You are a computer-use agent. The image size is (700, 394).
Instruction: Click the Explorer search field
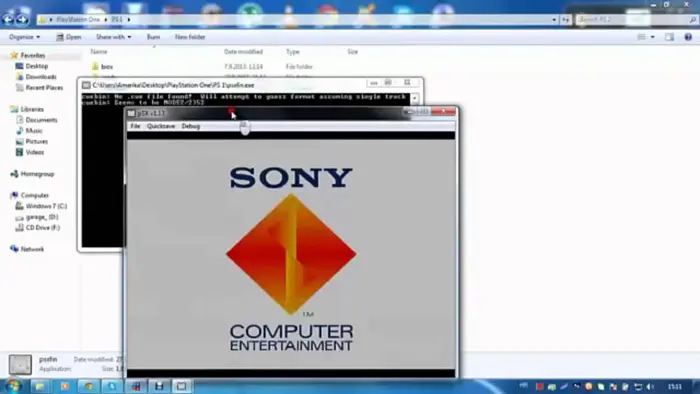635,20
